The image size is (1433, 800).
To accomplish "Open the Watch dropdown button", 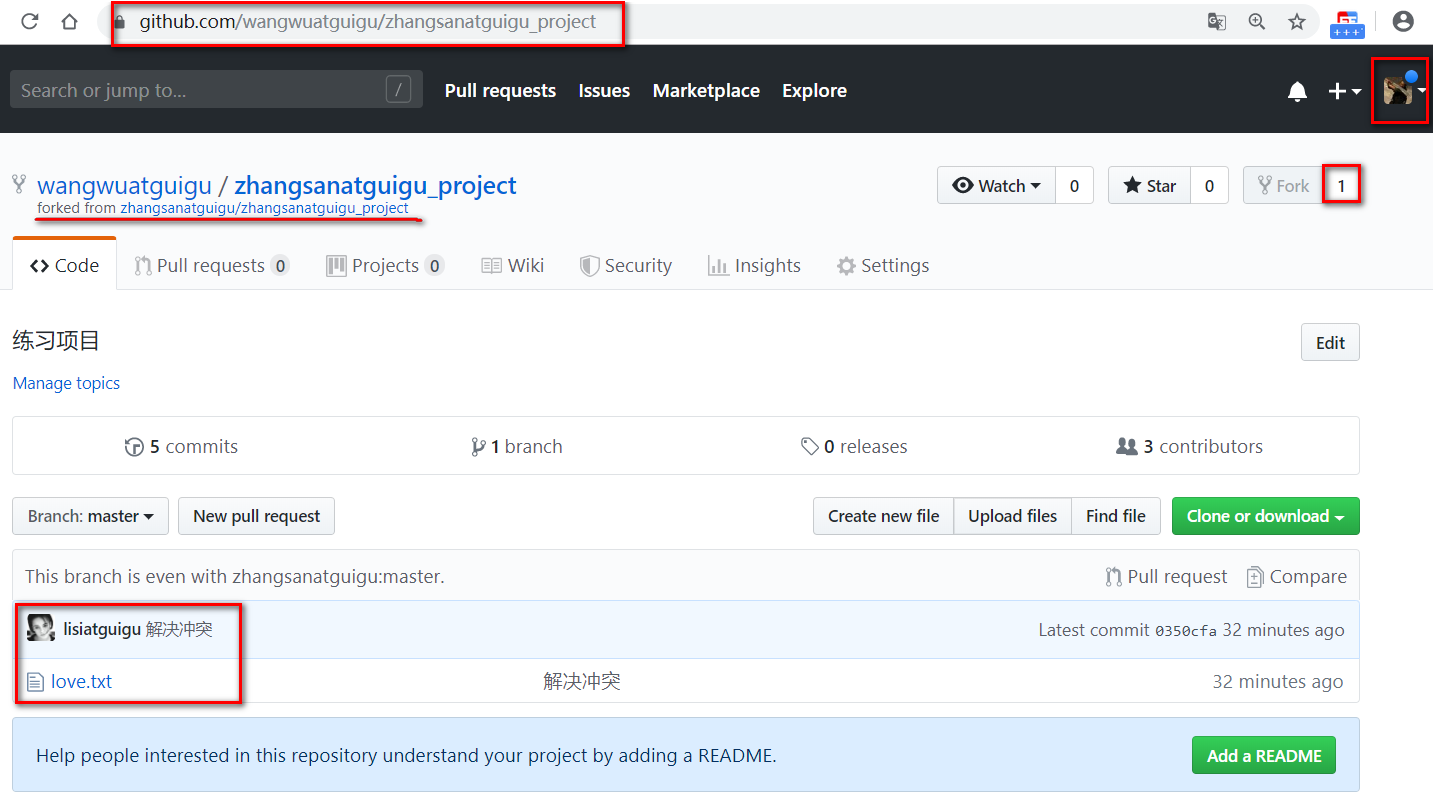I will (996, 185).
